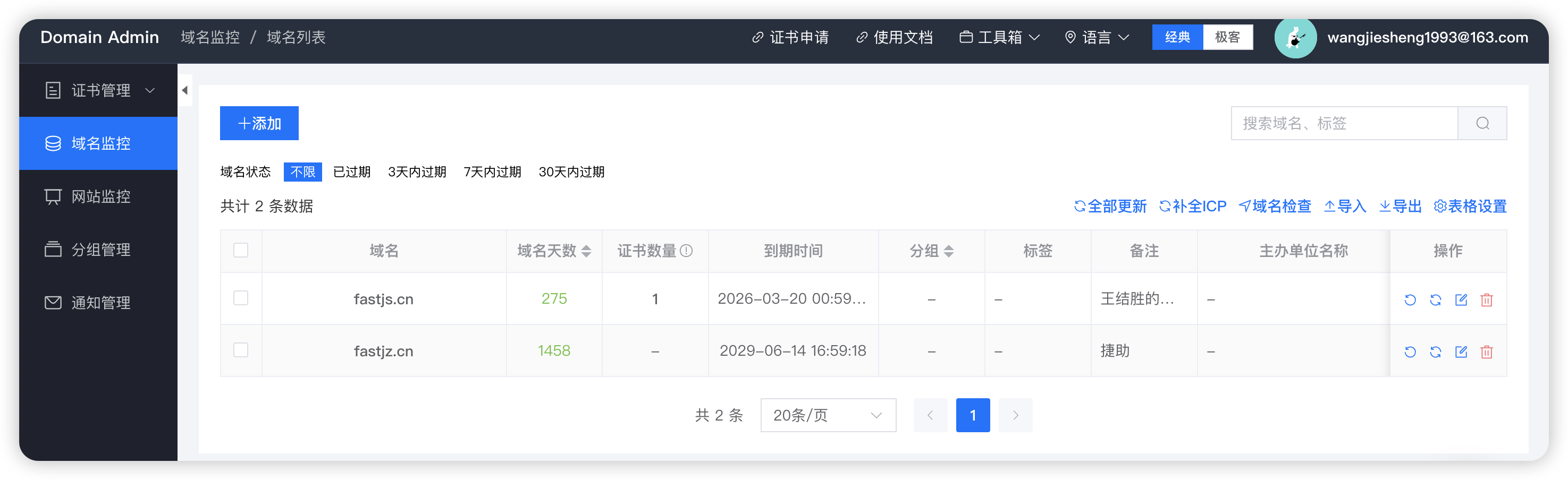This screenshot has height=480, width=1568.
Task: Click the 域名列表 breadcrumb
Action: click(297, 38)
